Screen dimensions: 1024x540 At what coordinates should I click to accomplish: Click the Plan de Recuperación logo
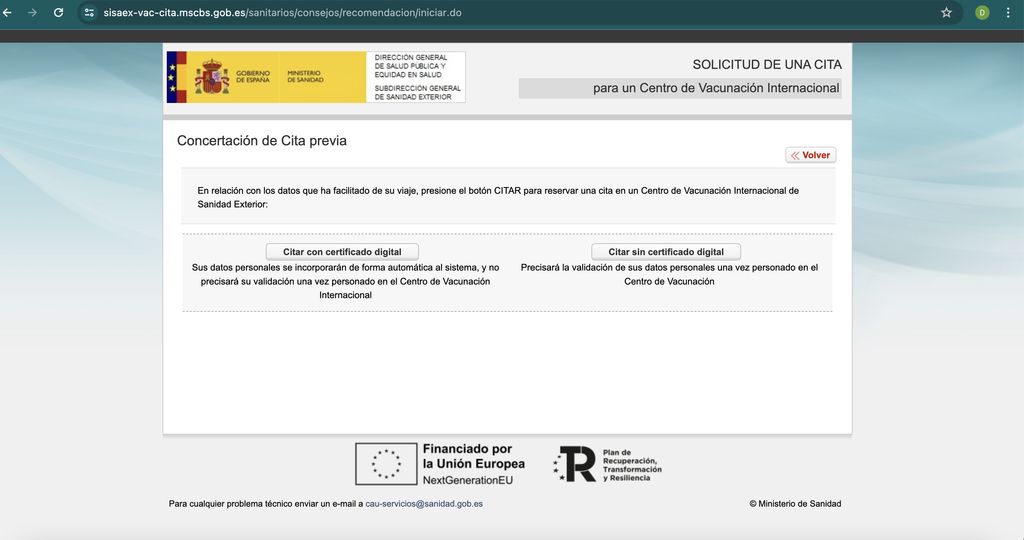pos(607,464)
